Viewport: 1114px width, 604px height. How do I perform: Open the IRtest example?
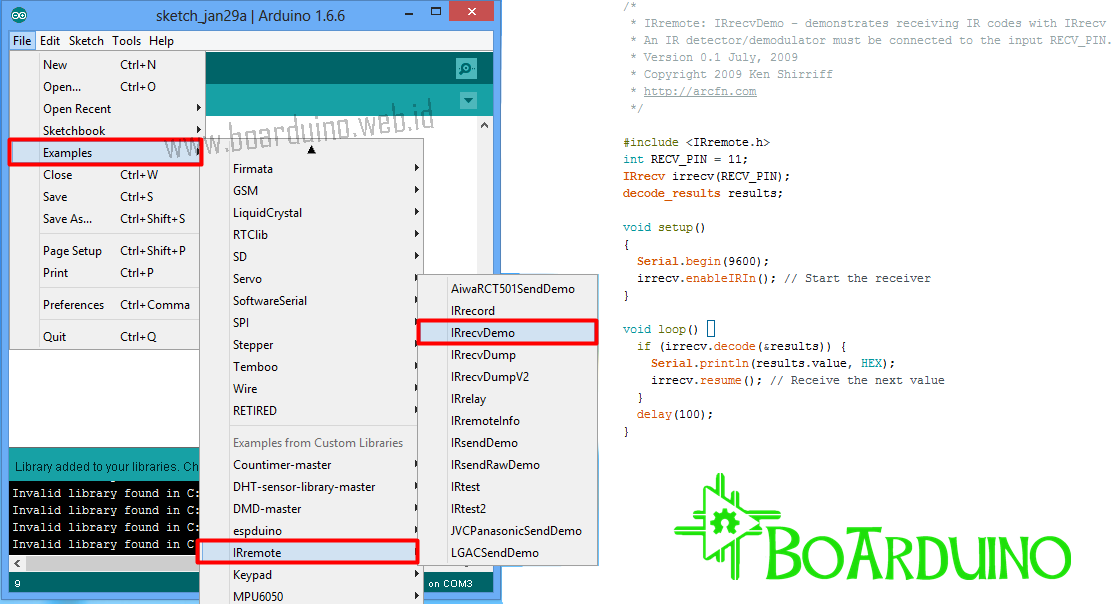point(507,487)
